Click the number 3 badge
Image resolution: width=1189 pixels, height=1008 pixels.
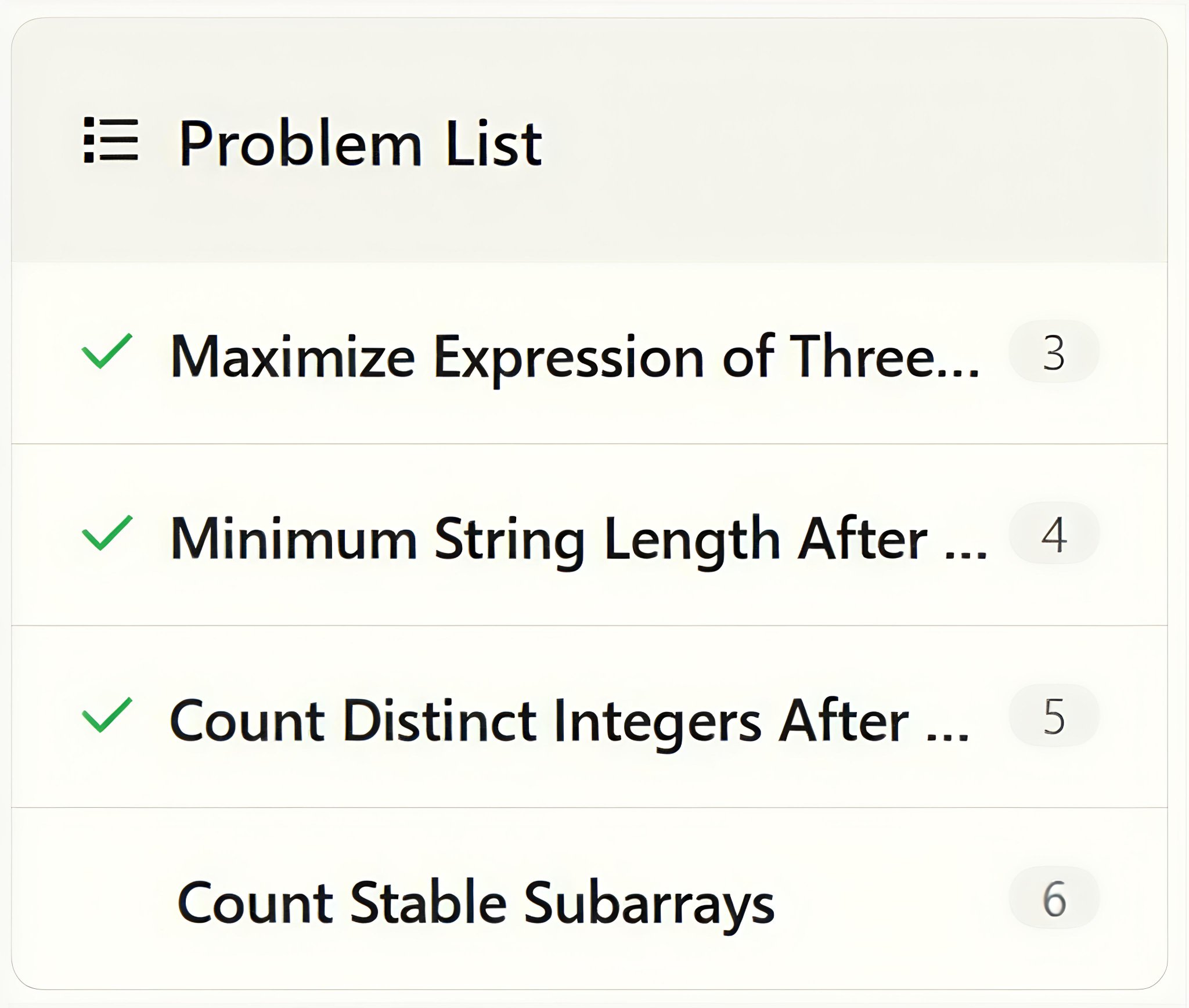click(1054, 352)
